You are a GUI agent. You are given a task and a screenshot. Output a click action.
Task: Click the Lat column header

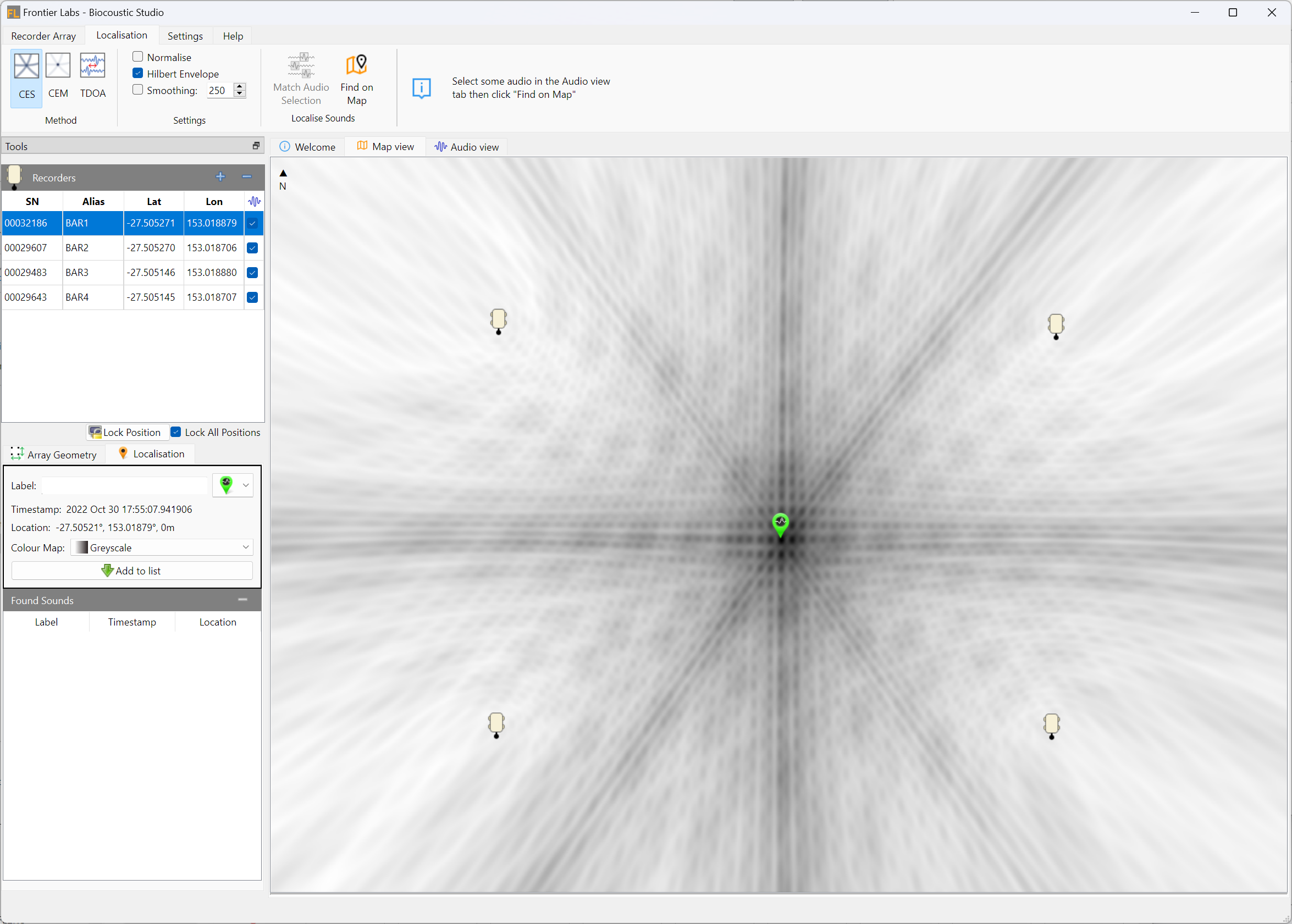(x=154, y=201)
